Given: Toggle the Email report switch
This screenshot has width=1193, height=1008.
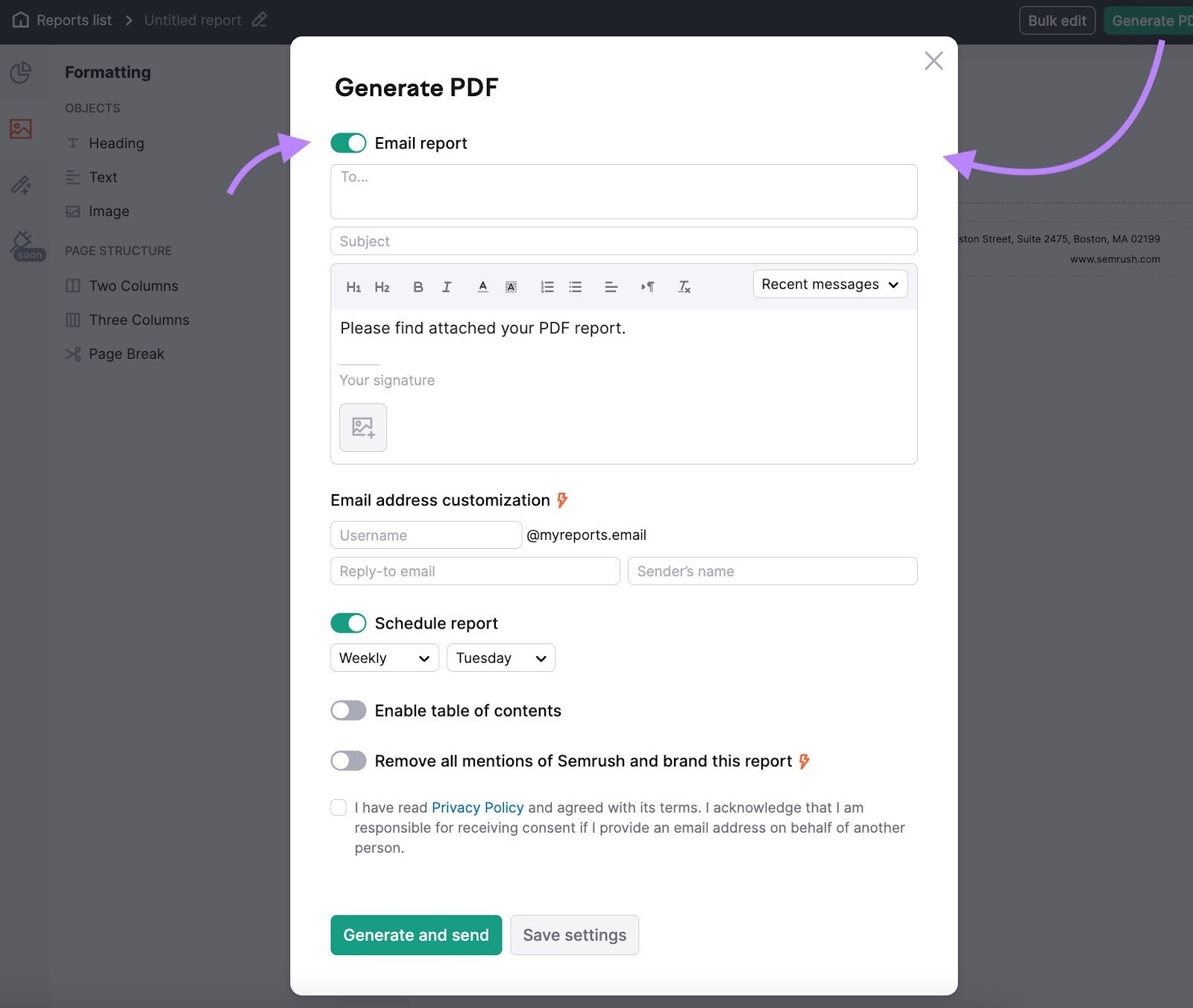Looking at the screenshot, I should 348,142.
